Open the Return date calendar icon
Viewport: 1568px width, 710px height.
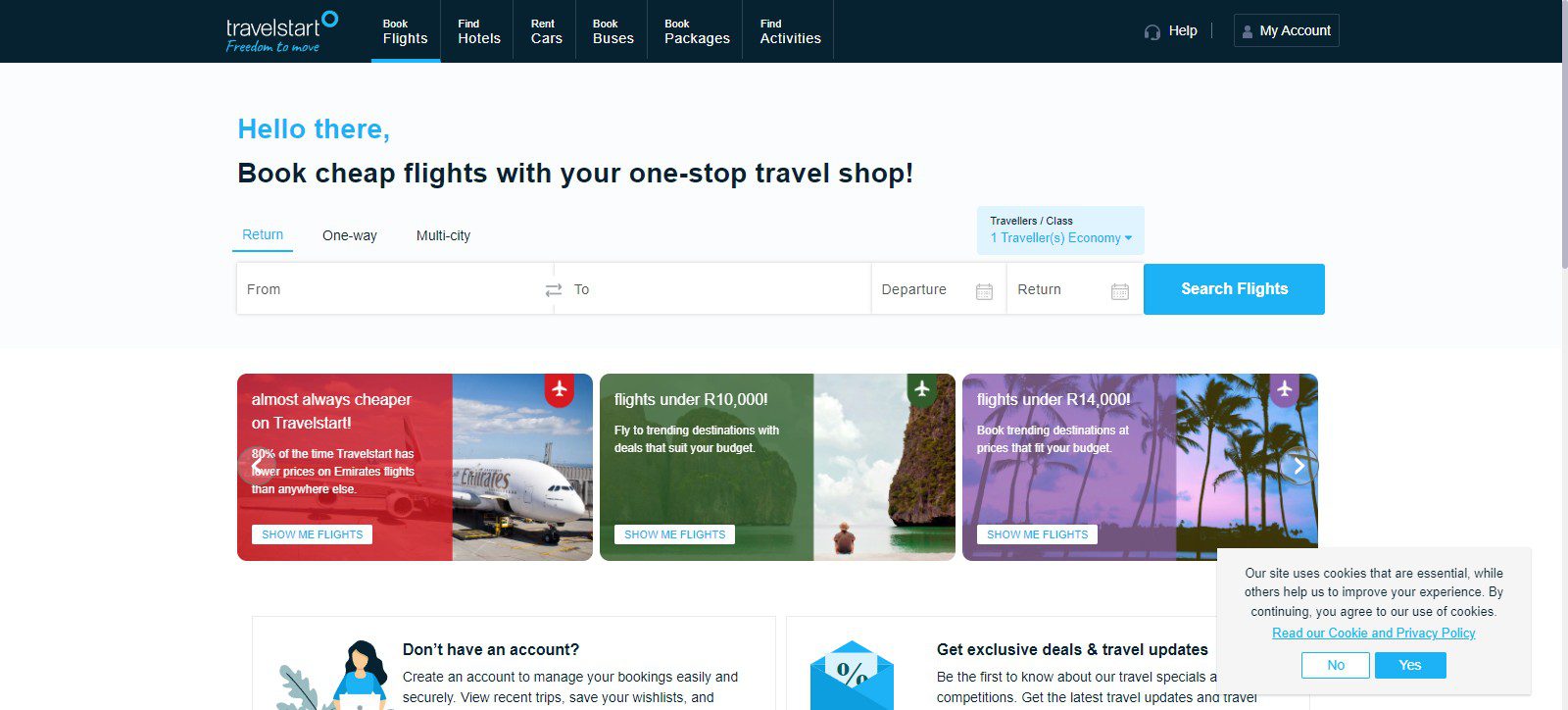tap(1120, 291)
